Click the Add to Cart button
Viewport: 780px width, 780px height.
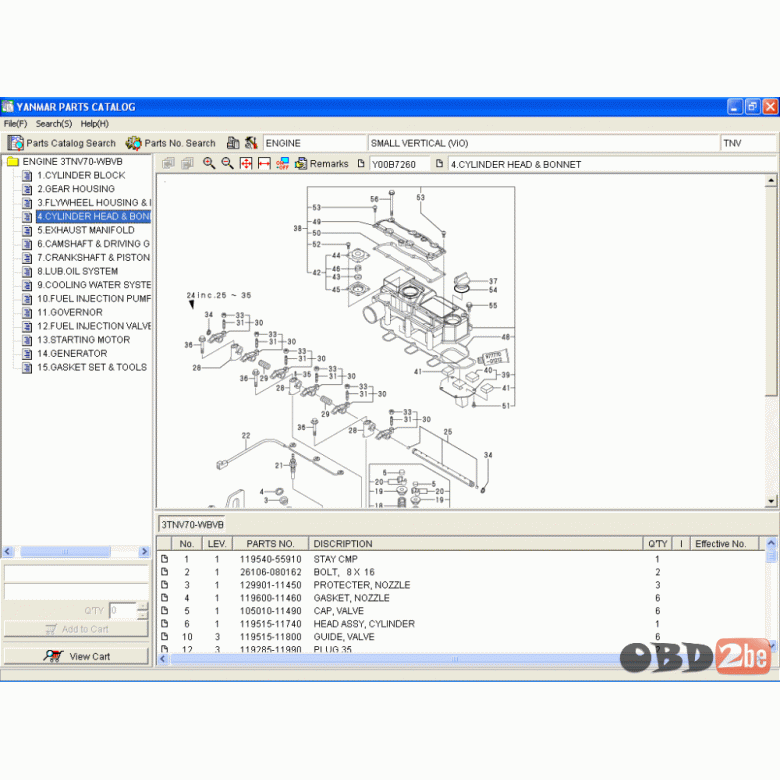click(x=76, y=629)
